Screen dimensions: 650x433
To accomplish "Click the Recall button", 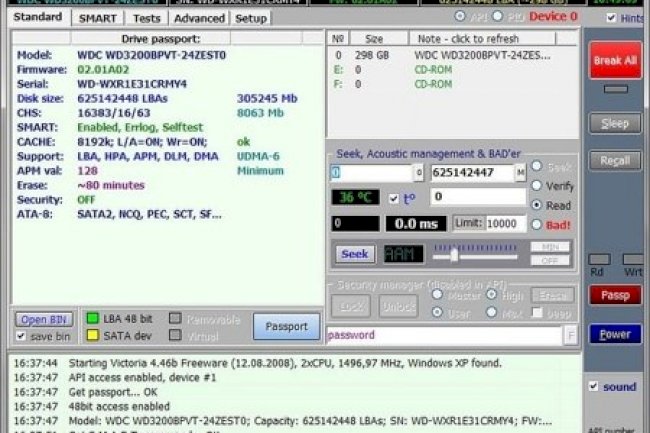I will (614, 161).
